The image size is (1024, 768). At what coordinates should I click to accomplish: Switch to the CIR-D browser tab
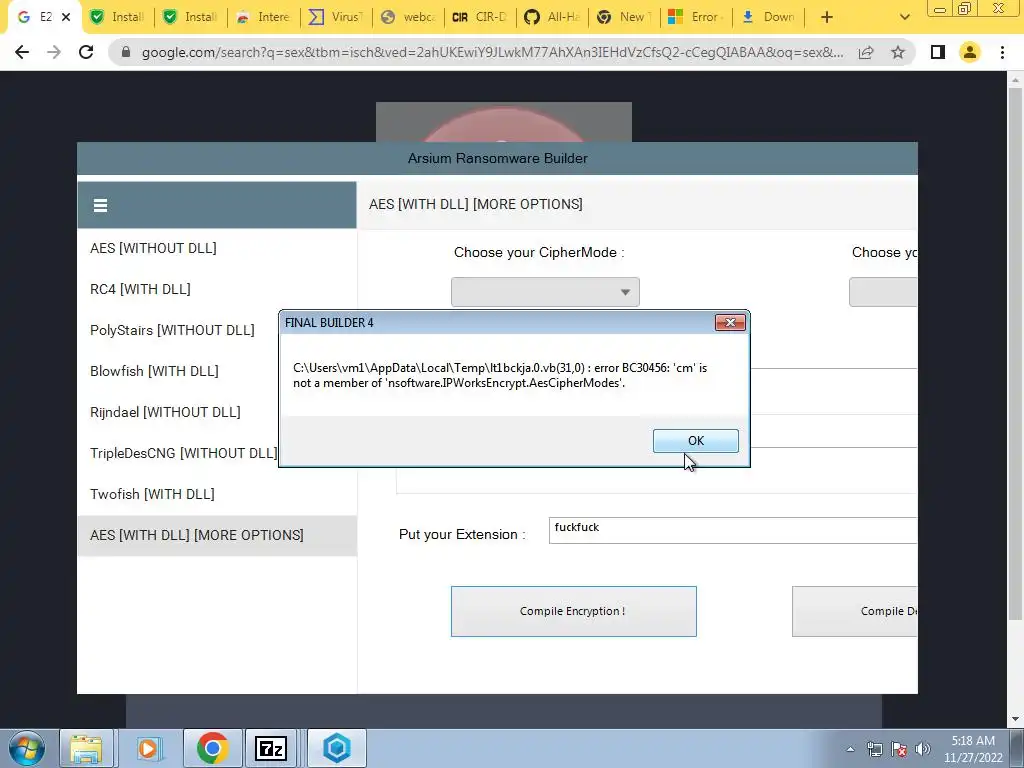481,17
